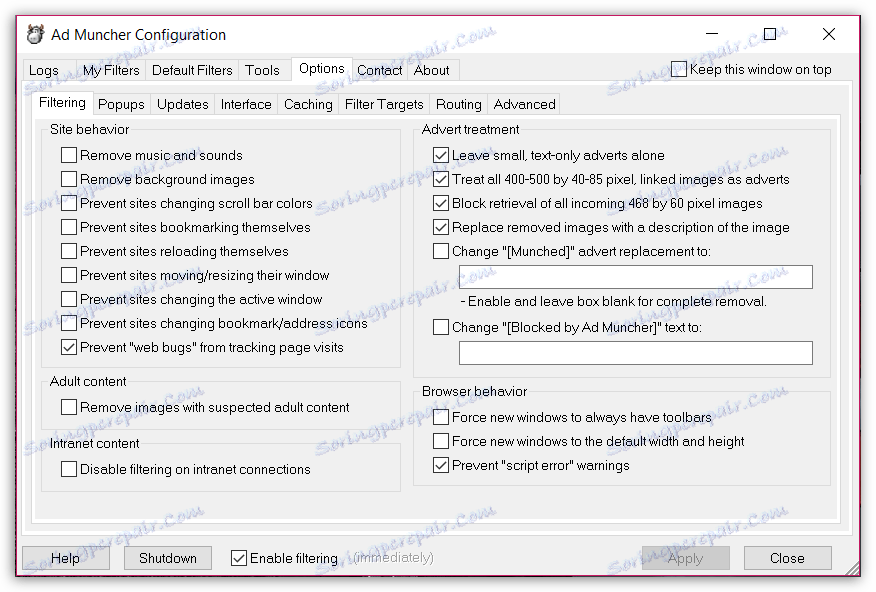Check Disable filtering on intranet connections
The image size is (876, 592).
tap(69, 469)
